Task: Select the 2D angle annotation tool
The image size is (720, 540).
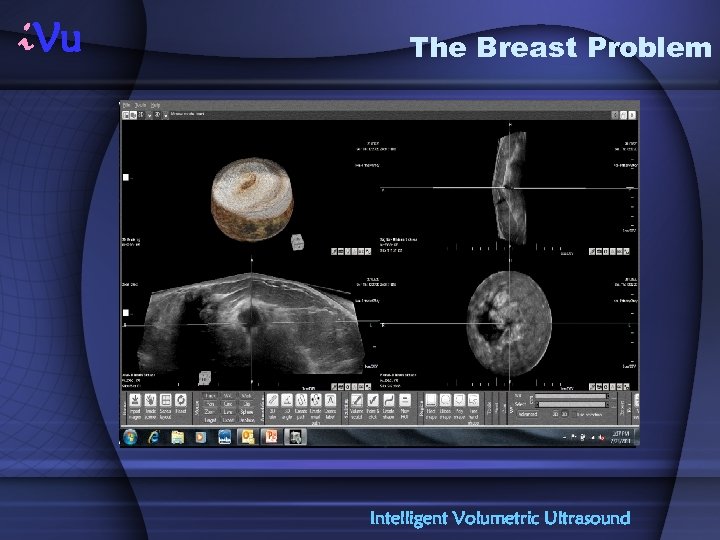Action: pyautogui.click(x=287, y=400)
